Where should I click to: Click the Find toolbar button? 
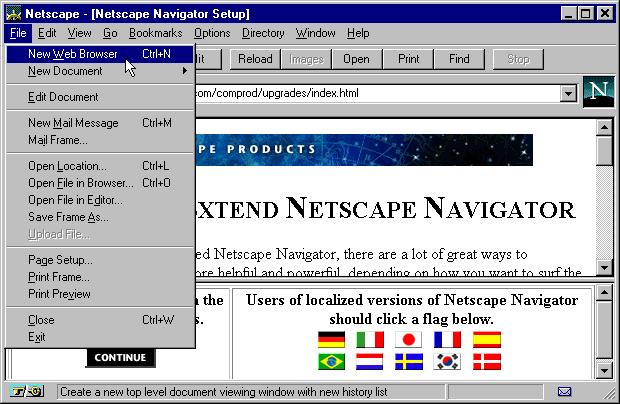459,59
